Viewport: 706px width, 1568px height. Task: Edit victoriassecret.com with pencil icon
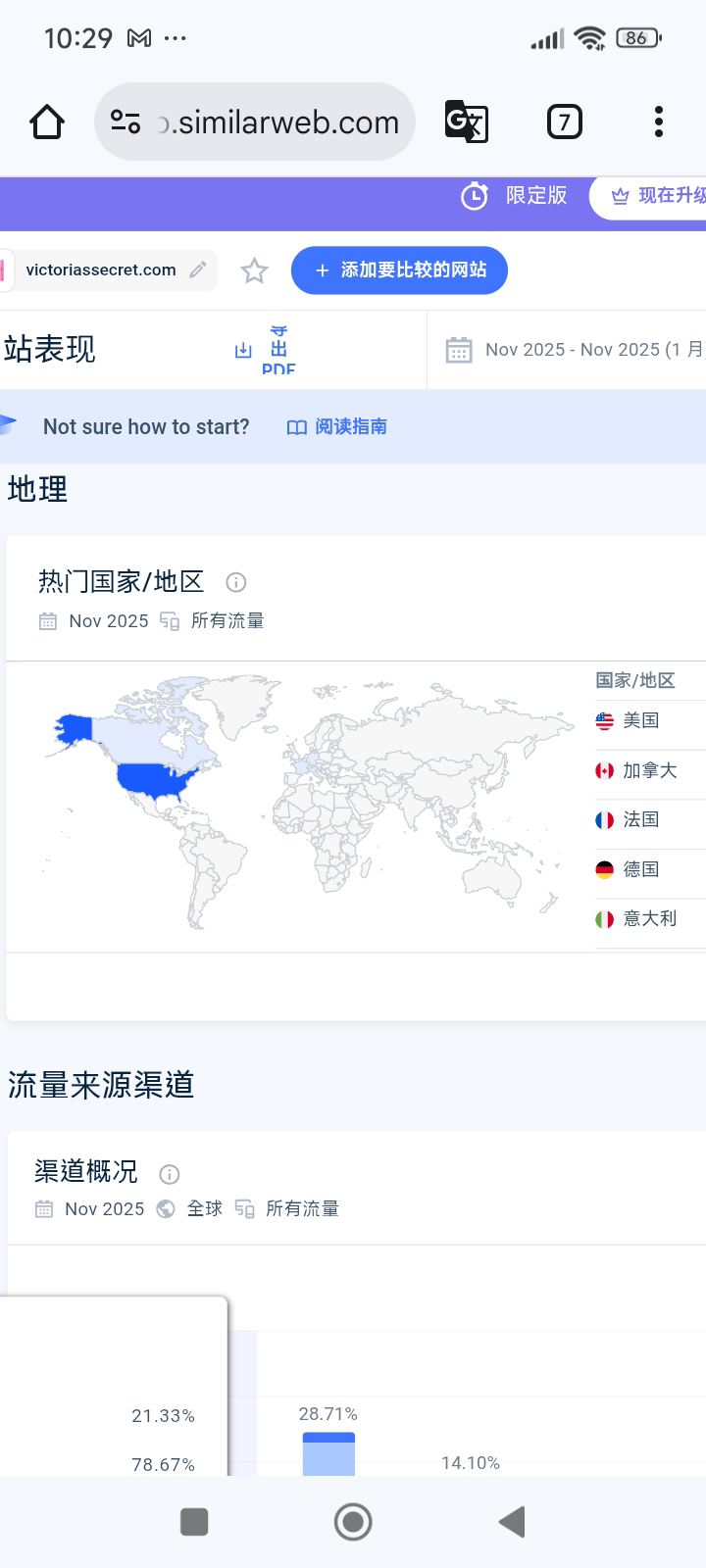coord(198,269)
